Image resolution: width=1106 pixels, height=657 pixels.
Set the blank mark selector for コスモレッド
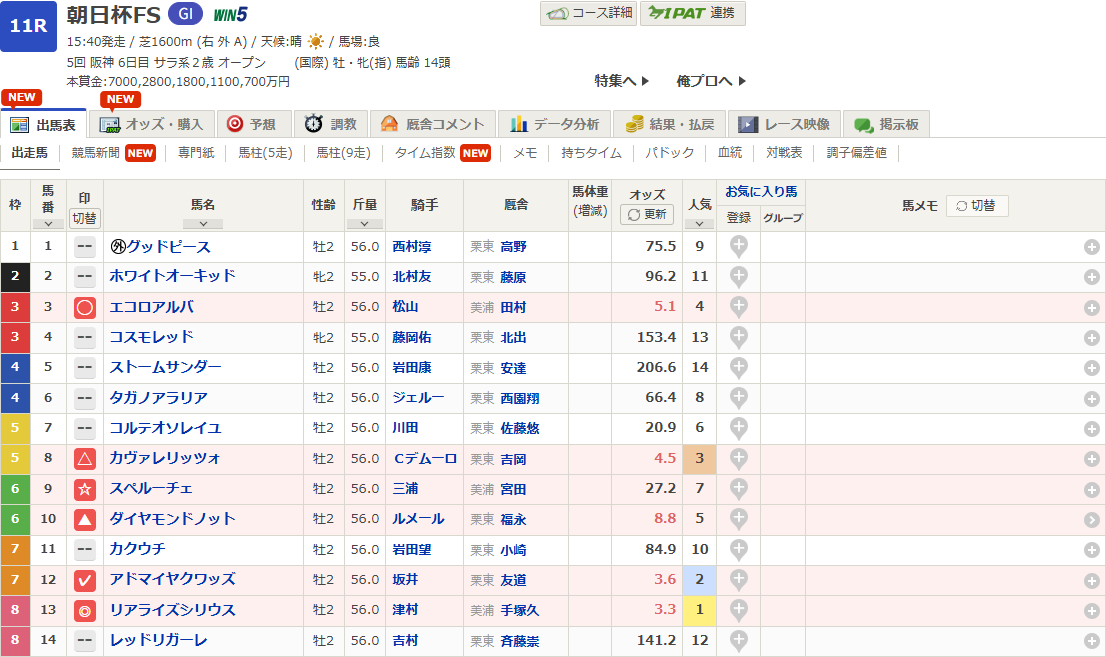85,338
